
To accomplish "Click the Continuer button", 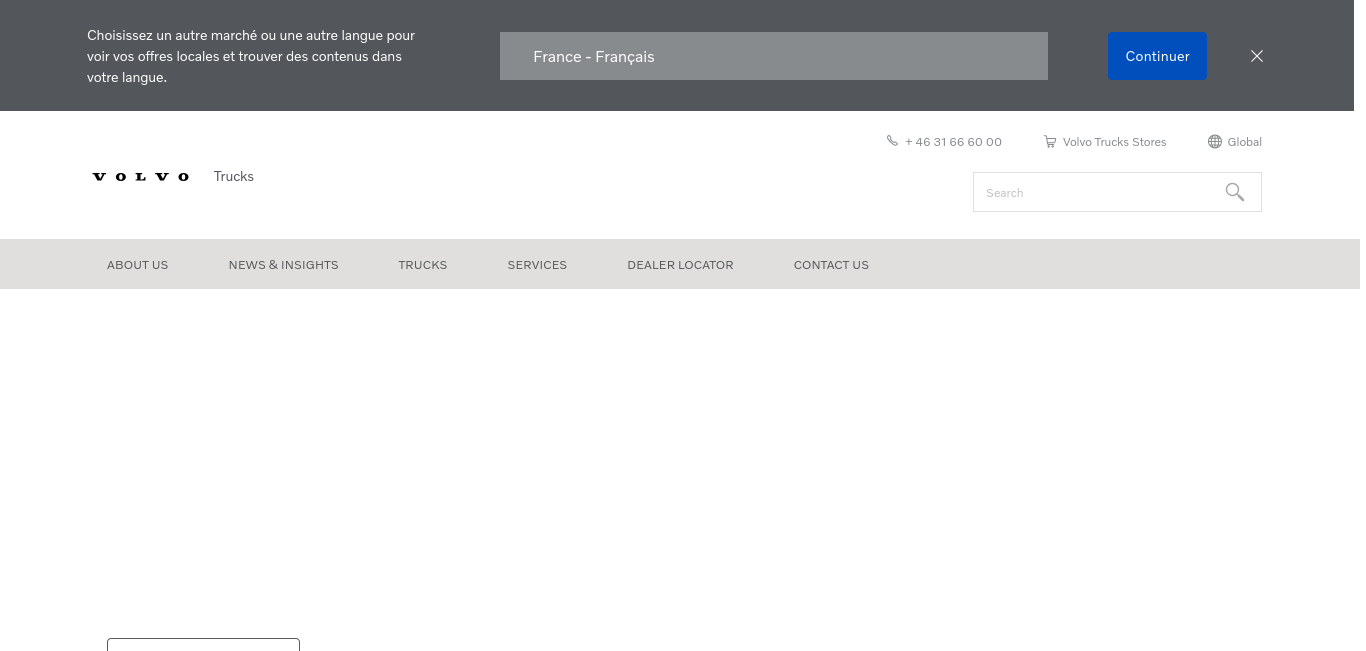I will click(1157, 56).
